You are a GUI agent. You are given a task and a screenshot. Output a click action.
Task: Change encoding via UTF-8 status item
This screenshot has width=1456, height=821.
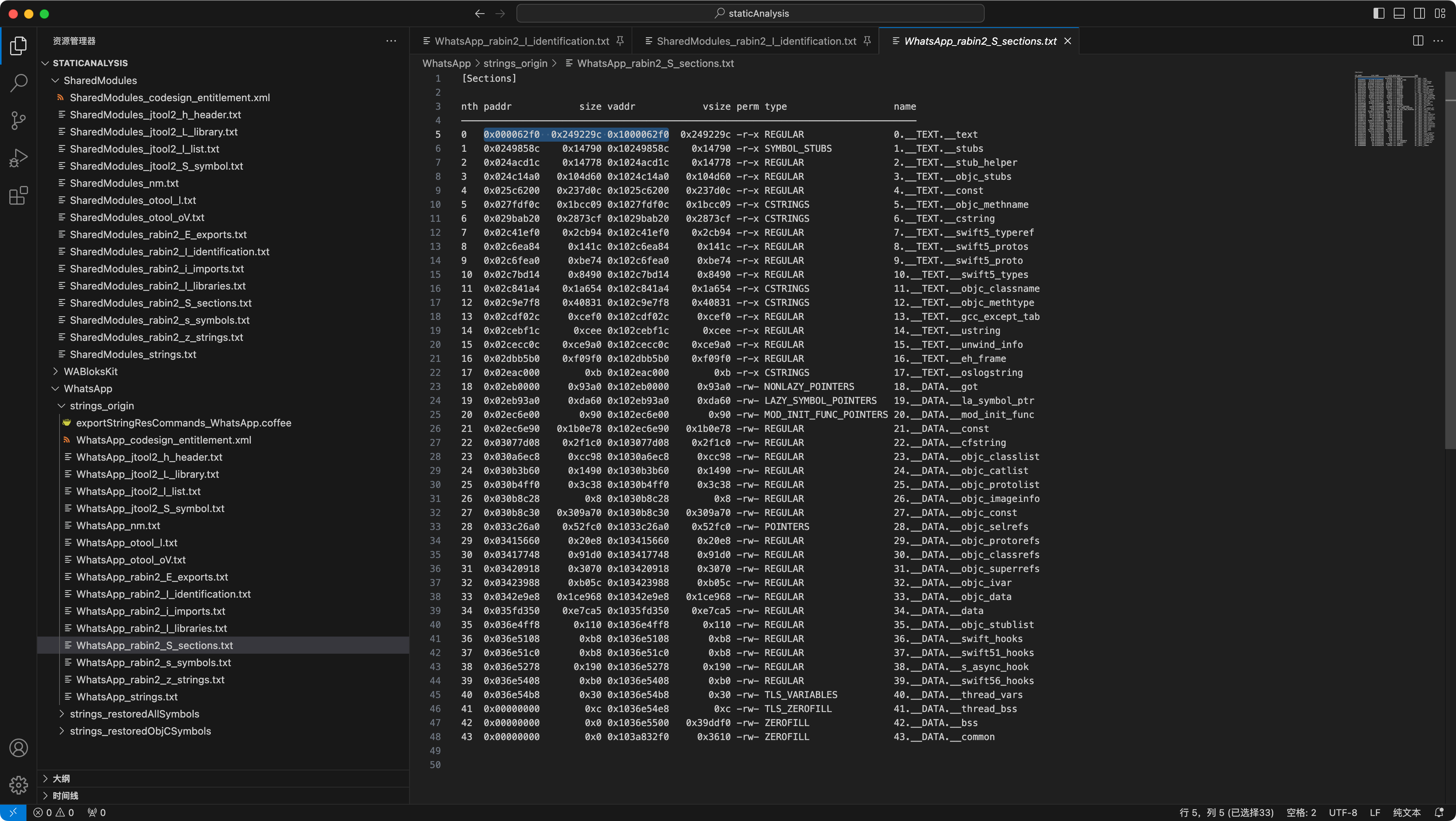point(1342,812)
